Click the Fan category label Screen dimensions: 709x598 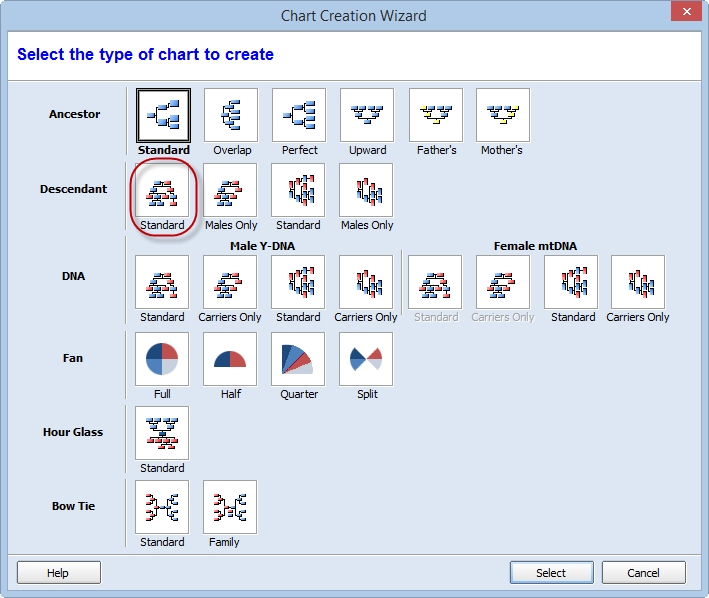coord(73,358)
